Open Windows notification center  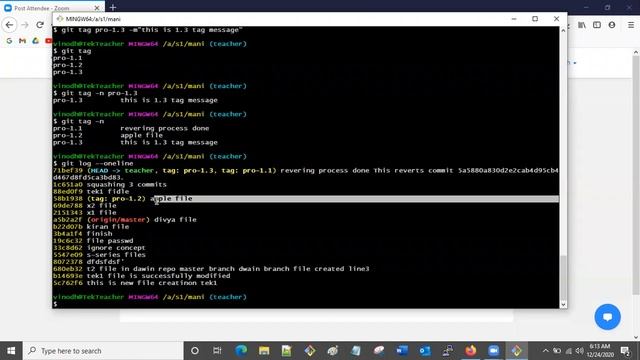625,351
